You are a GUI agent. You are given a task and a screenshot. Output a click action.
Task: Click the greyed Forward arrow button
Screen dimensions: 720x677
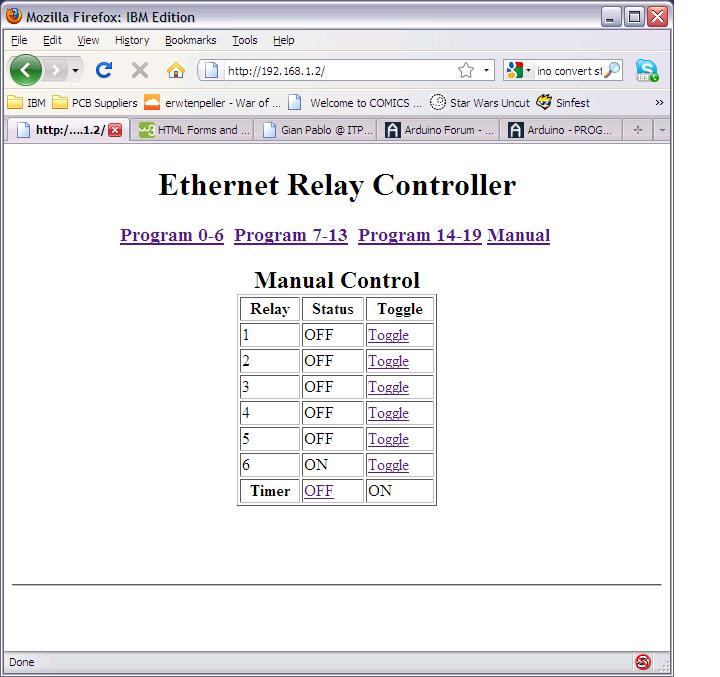click(x=56, y=70)
